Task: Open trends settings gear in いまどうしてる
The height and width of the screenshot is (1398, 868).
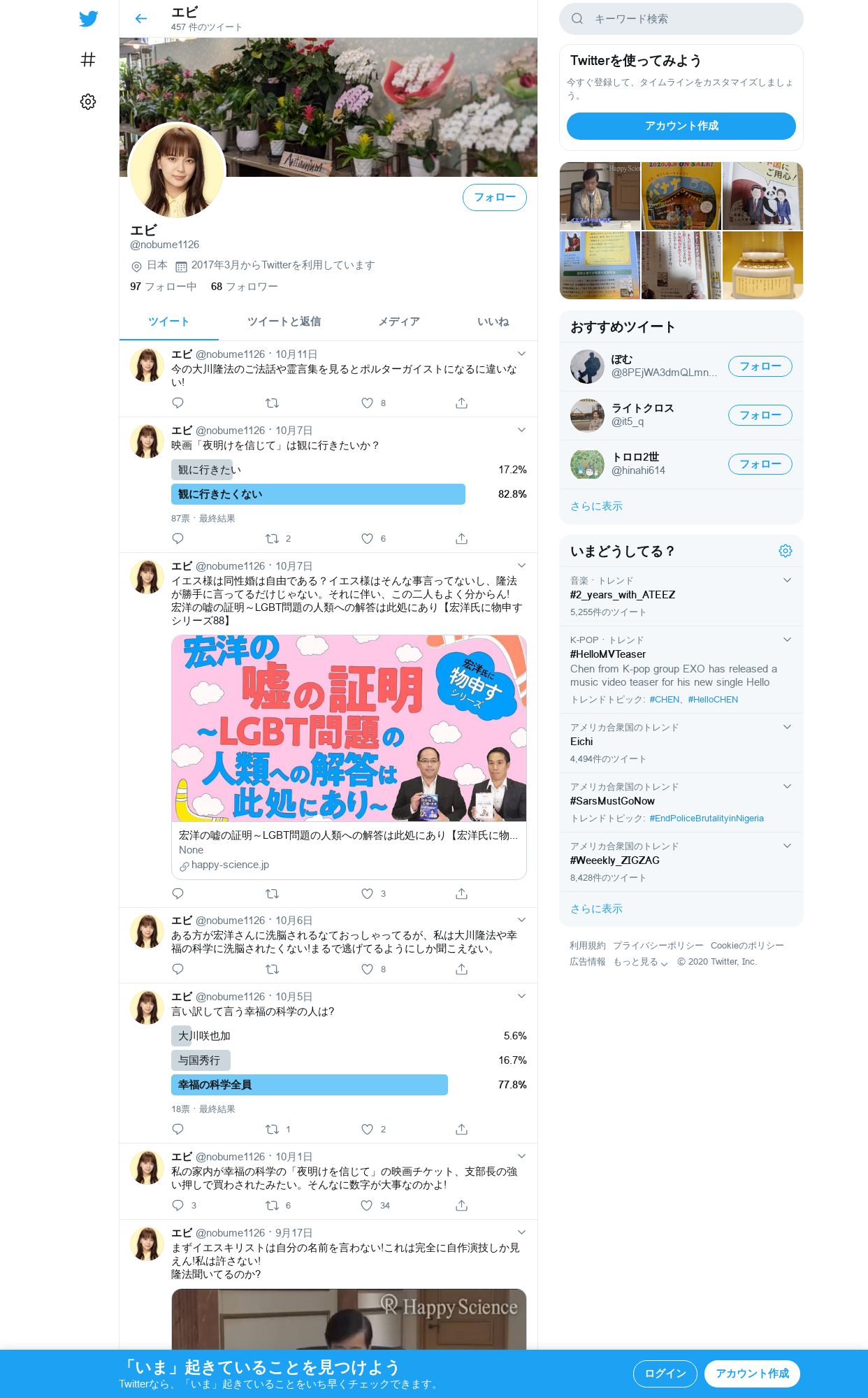Action: coord(786,552)
